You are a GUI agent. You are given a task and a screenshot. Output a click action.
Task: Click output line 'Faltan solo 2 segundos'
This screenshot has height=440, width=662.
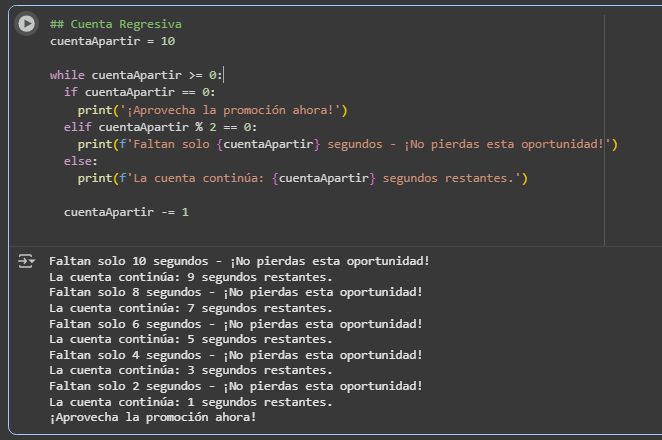(235, 386)
